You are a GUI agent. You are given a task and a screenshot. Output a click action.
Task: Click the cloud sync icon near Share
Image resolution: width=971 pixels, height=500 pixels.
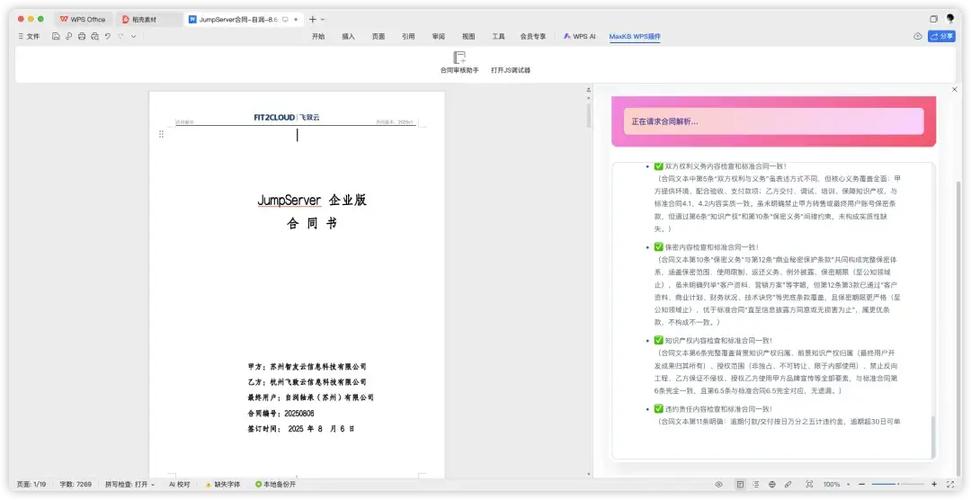point(918,37)
